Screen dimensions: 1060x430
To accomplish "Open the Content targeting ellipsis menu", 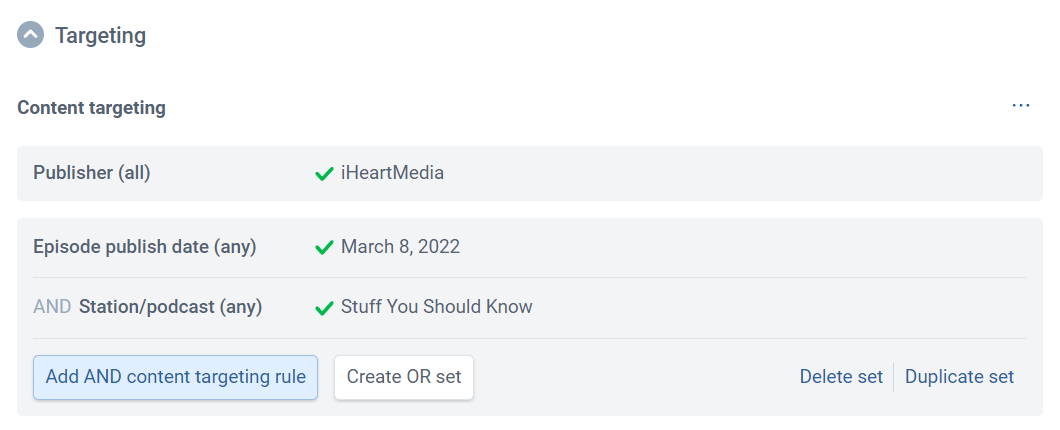I will pyautogui.click(x=1020, y=106).
